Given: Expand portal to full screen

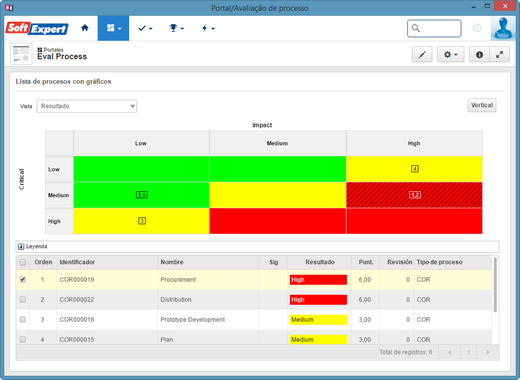Looking at the screenshot, I should (499, 55).
